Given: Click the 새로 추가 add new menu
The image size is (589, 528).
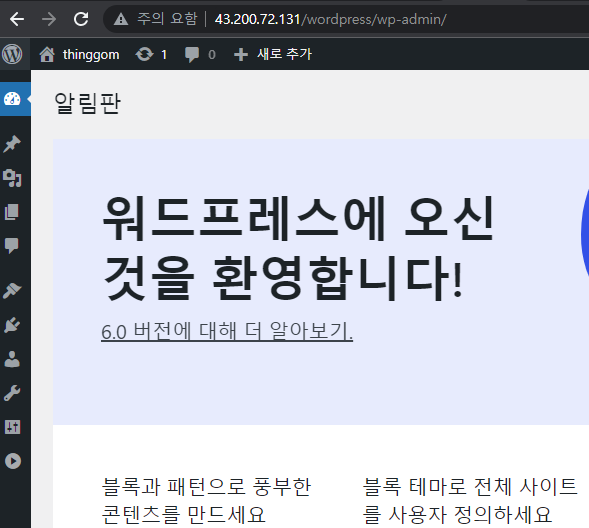Looking at the screenshot, I should [273, 54].
